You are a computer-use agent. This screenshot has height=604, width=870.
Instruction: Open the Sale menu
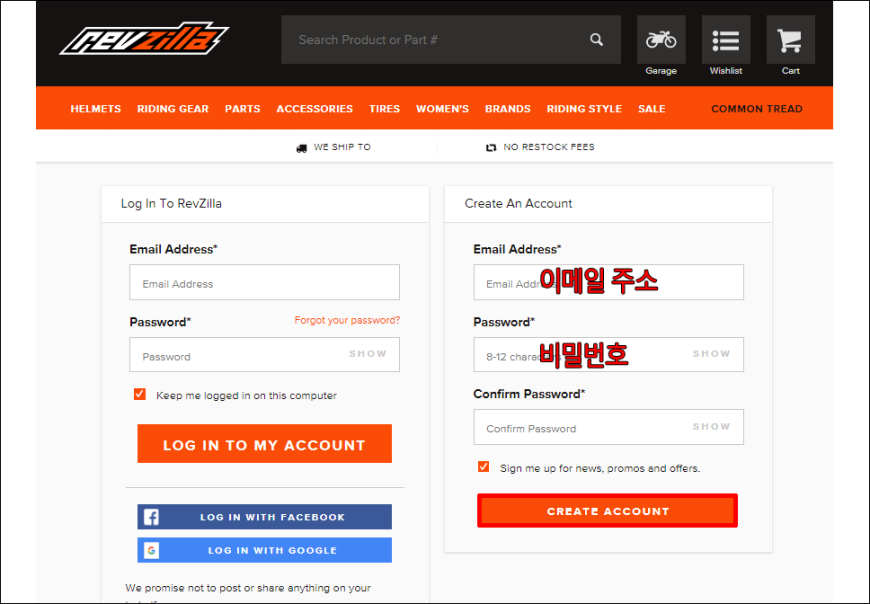(x=651, y=109)
